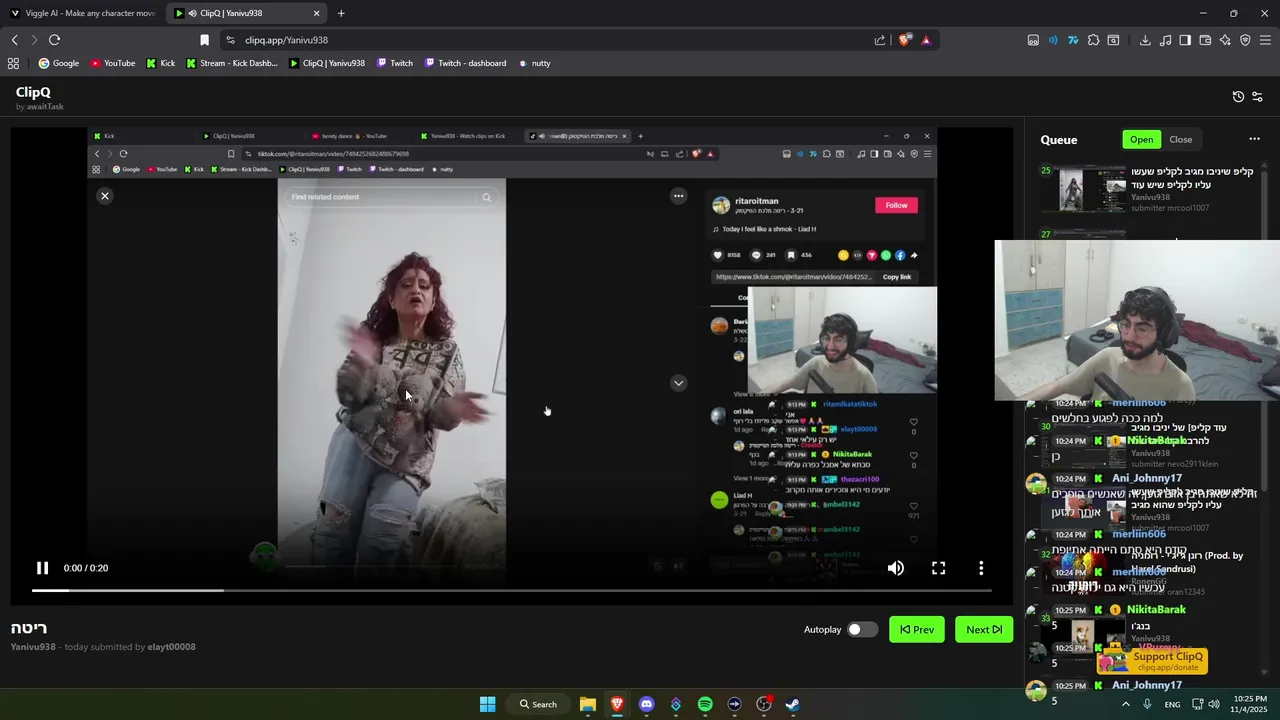Screen dimensions: 1280x720
Task: Open the site information icon beside URL
Action: click(x=230, y=40)
